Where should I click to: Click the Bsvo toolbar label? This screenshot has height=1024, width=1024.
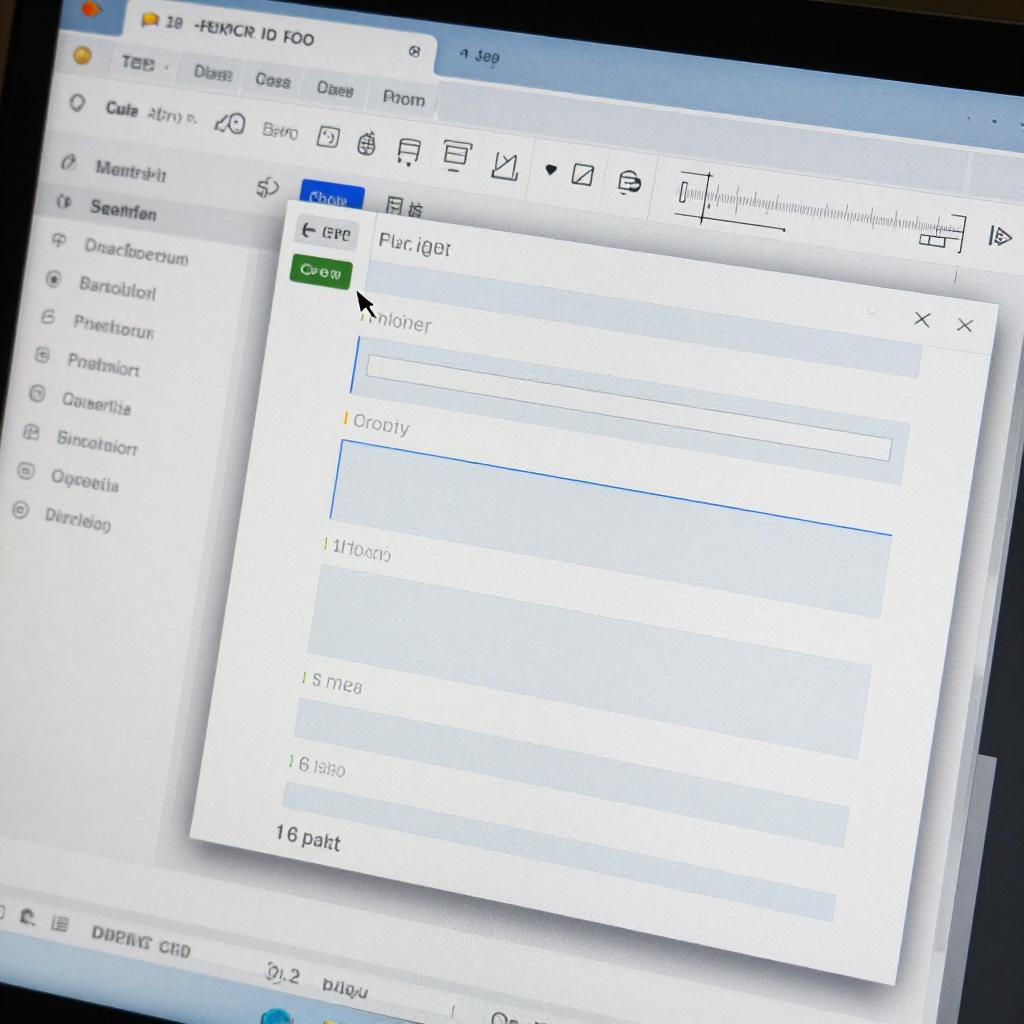[x=280, y=130]
